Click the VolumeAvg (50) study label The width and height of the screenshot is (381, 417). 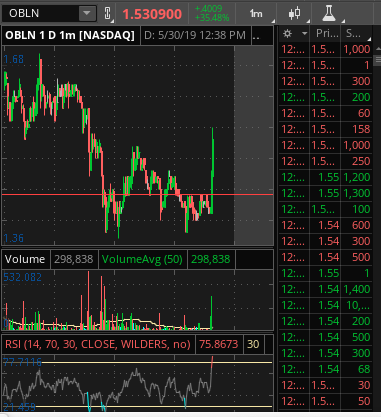point(142,259)
